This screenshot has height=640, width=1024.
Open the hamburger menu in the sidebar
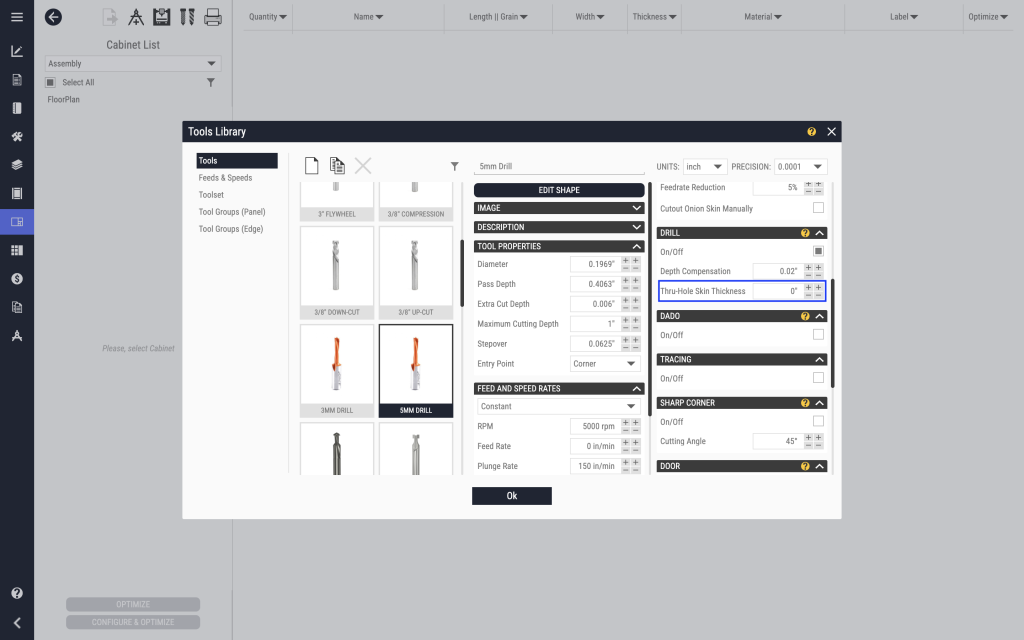(17, 17)
